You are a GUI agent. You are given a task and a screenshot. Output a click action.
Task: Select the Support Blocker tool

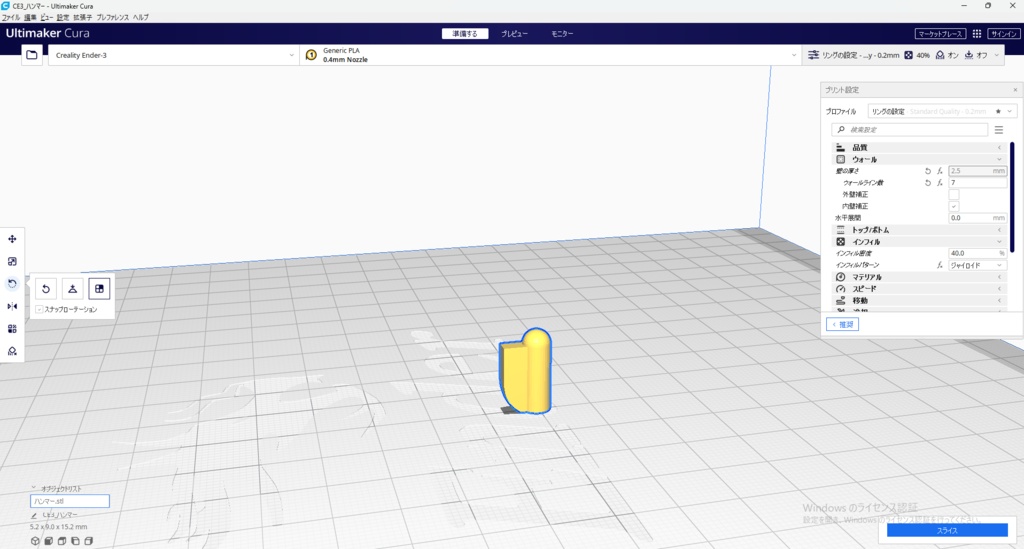[x=12, y=351]
